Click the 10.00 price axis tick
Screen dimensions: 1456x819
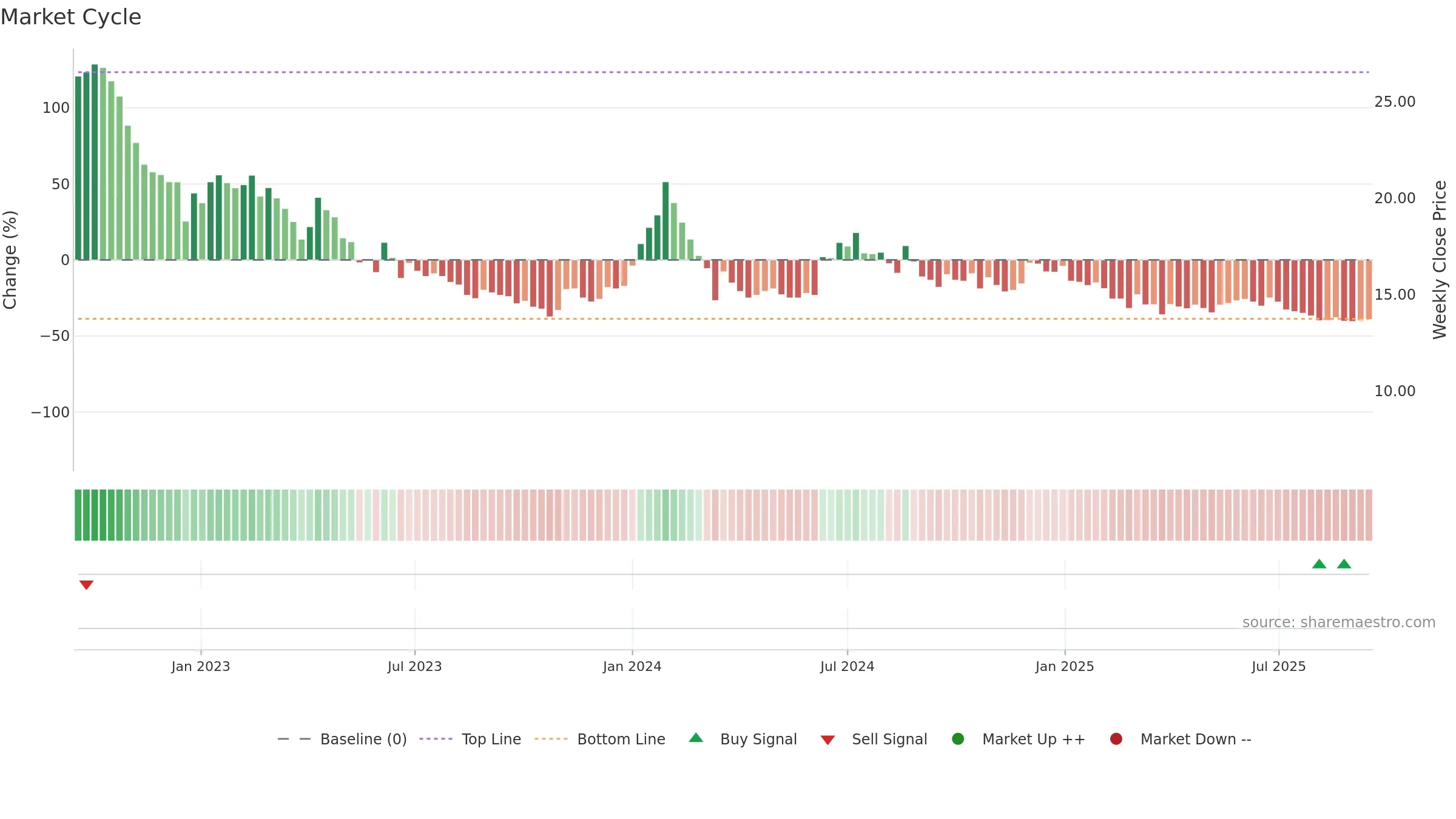click(x=1395, y=391)
